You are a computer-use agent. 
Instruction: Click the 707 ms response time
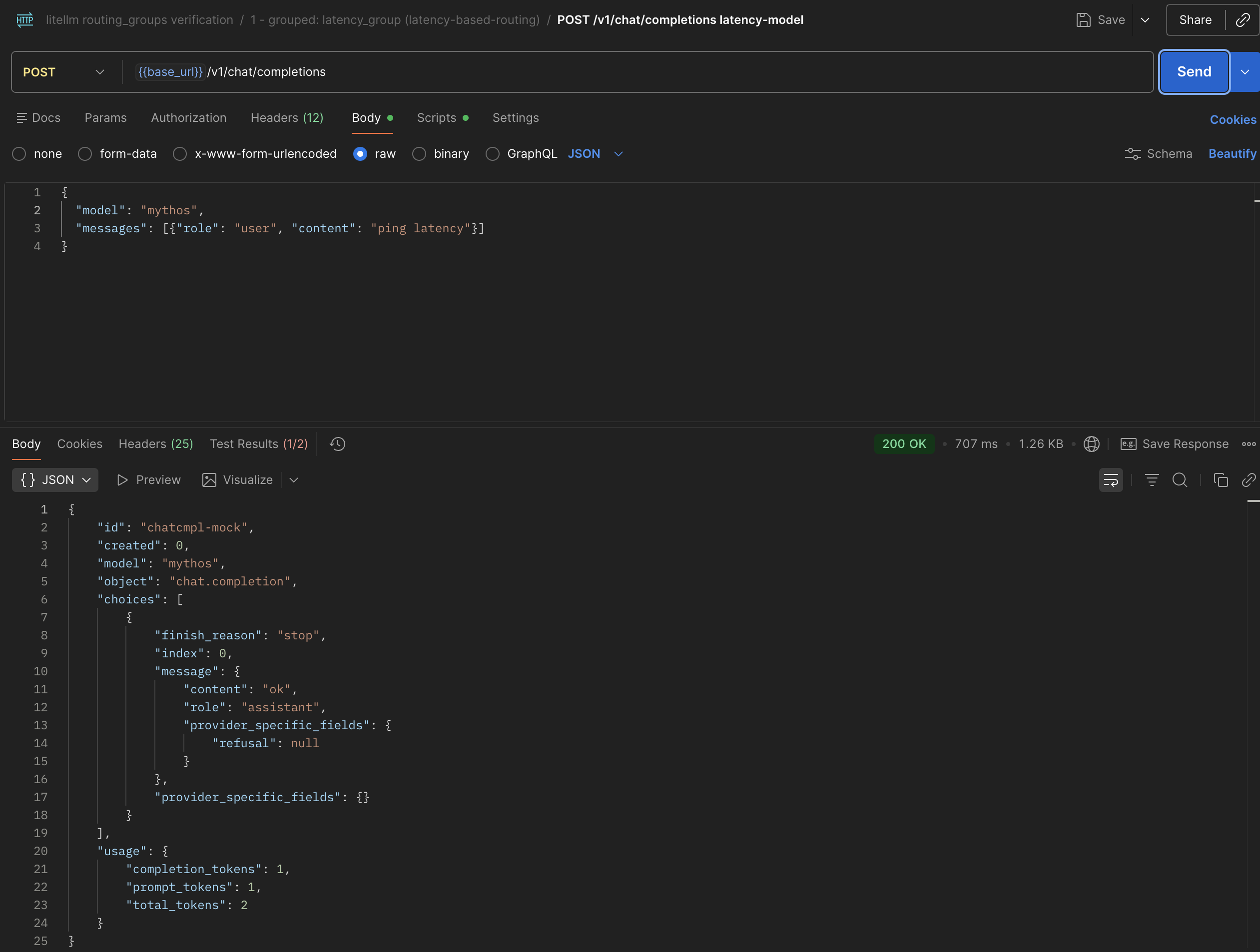976,444
